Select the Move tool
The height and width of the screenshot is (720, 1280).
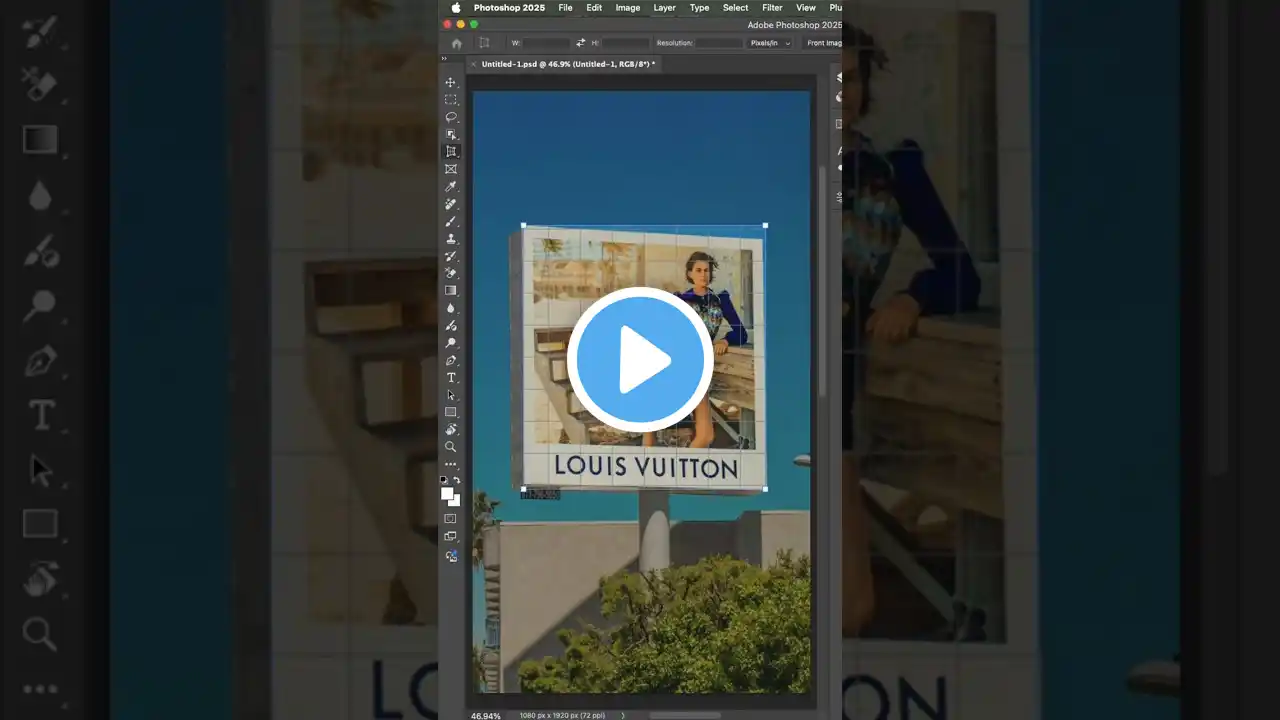[451, 83]
